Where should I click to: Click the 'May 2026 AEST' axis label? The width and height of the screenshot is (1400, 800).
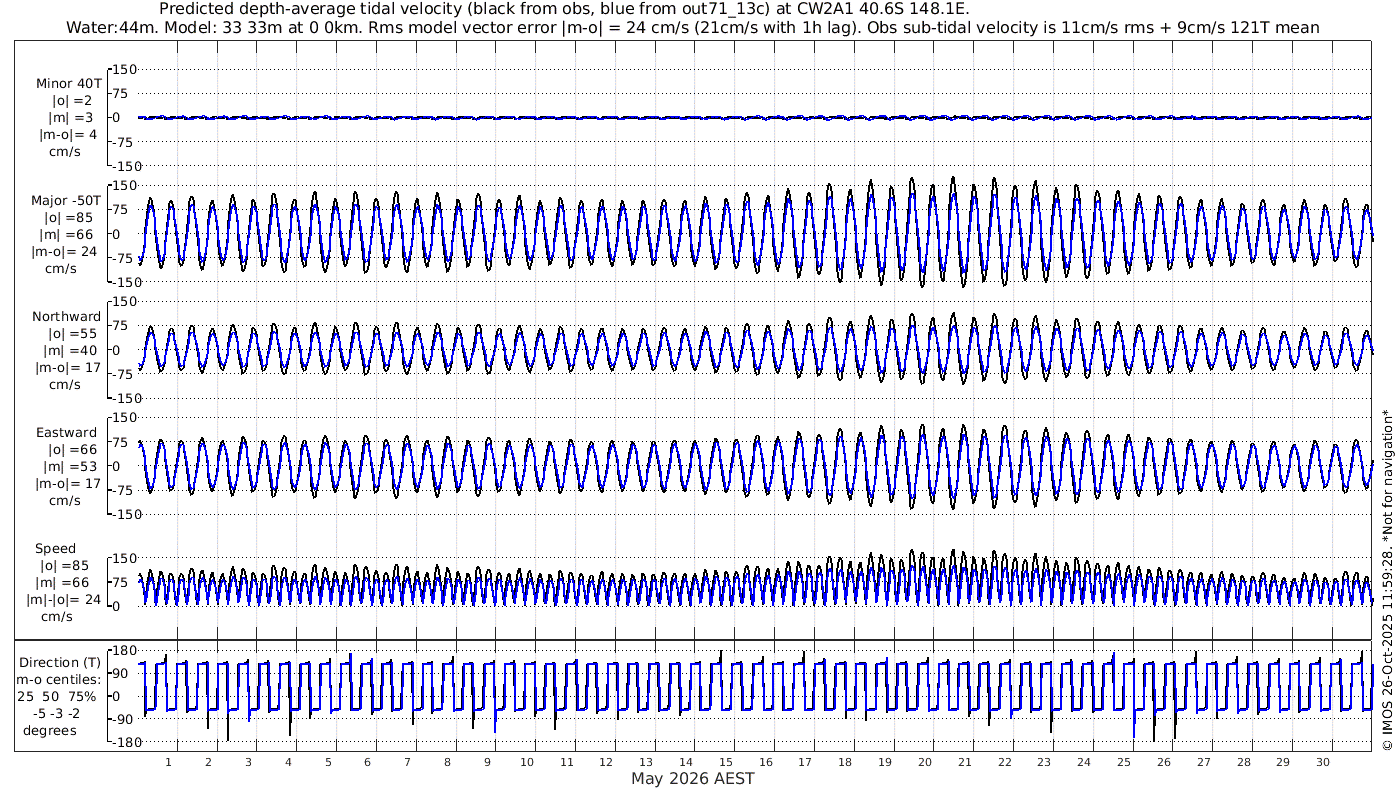[x=692, y=779]
